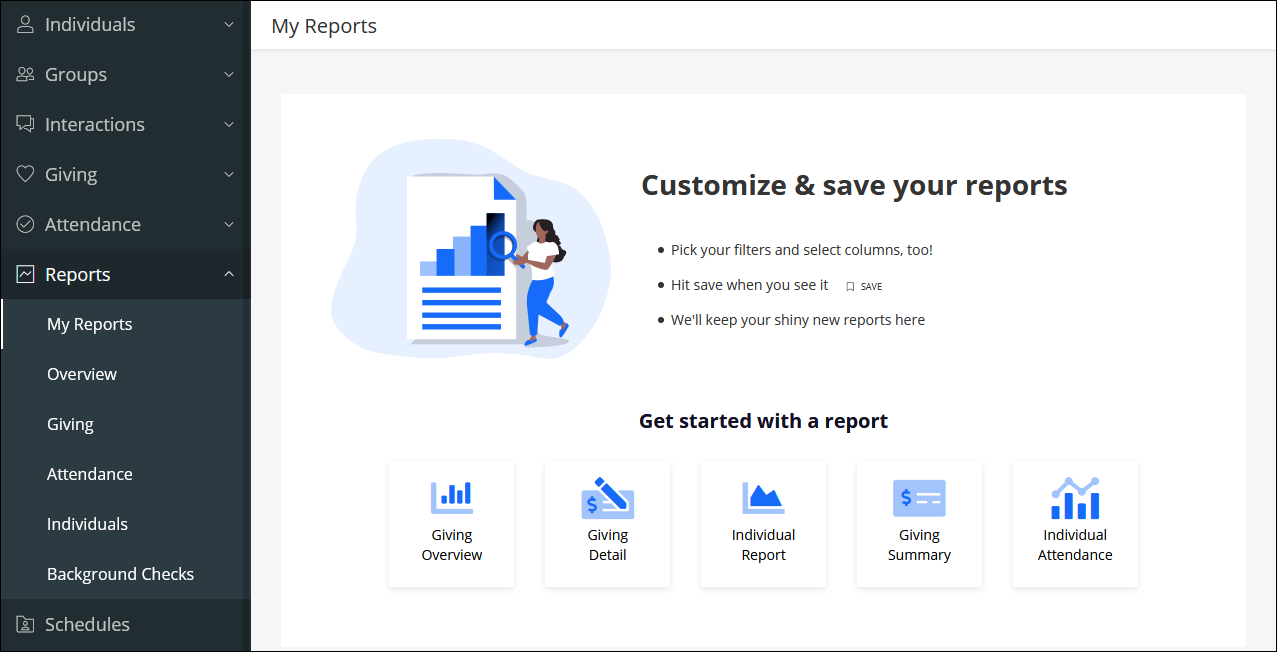This screenshot has height=652, width=1277.
Task: Click the Giving heart icon in sidebar
Action: point(26,174)
